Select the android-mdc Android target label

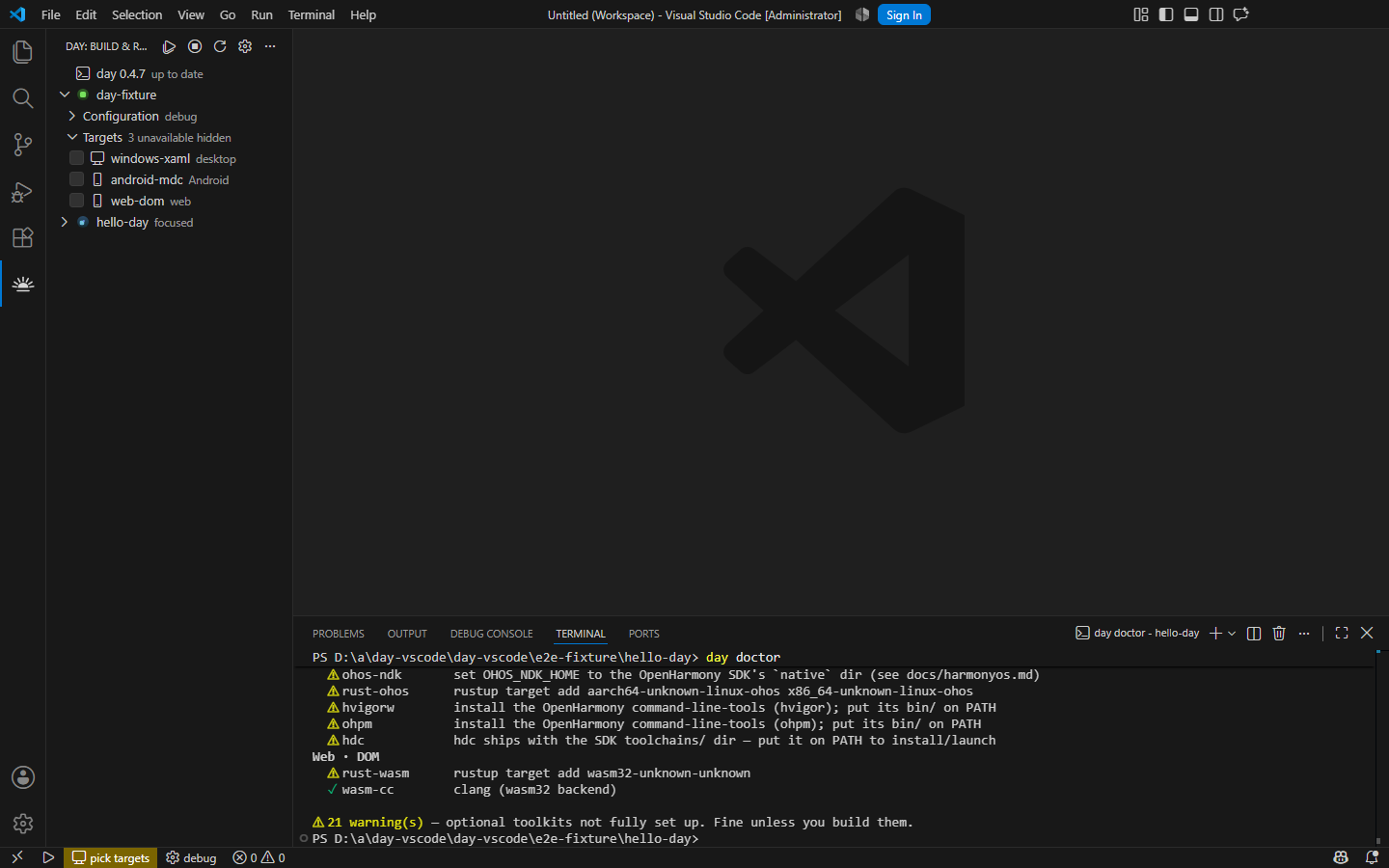point(170,179)
